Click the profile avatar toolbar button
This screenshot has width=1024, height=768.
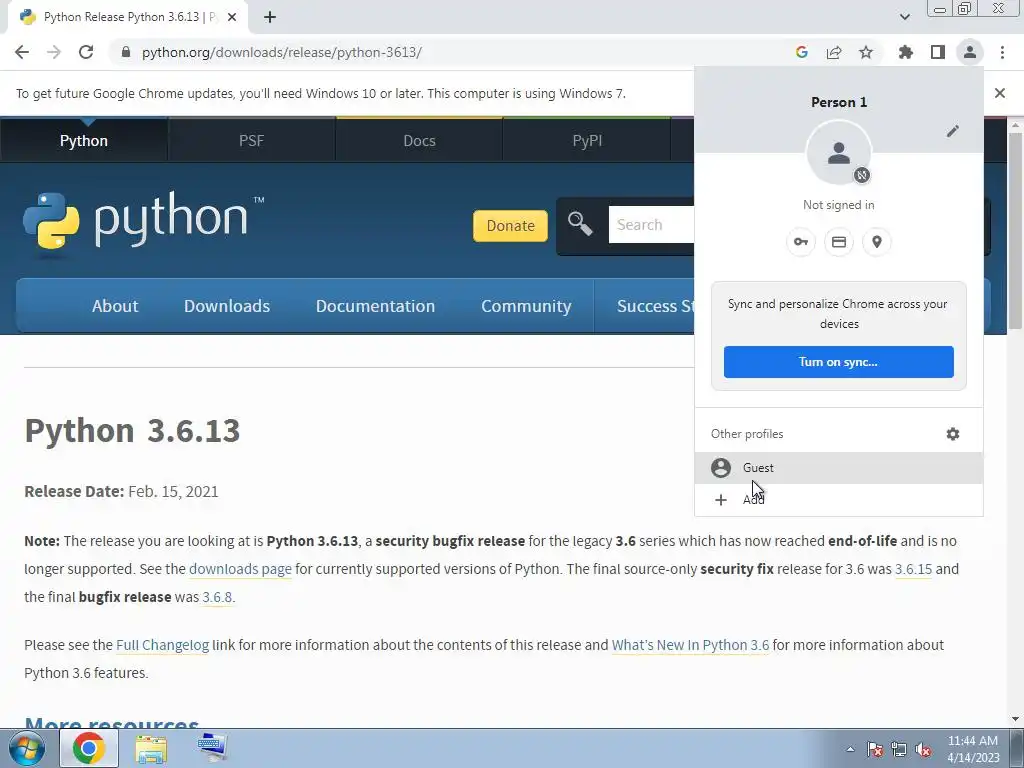(x=970, y=52)
